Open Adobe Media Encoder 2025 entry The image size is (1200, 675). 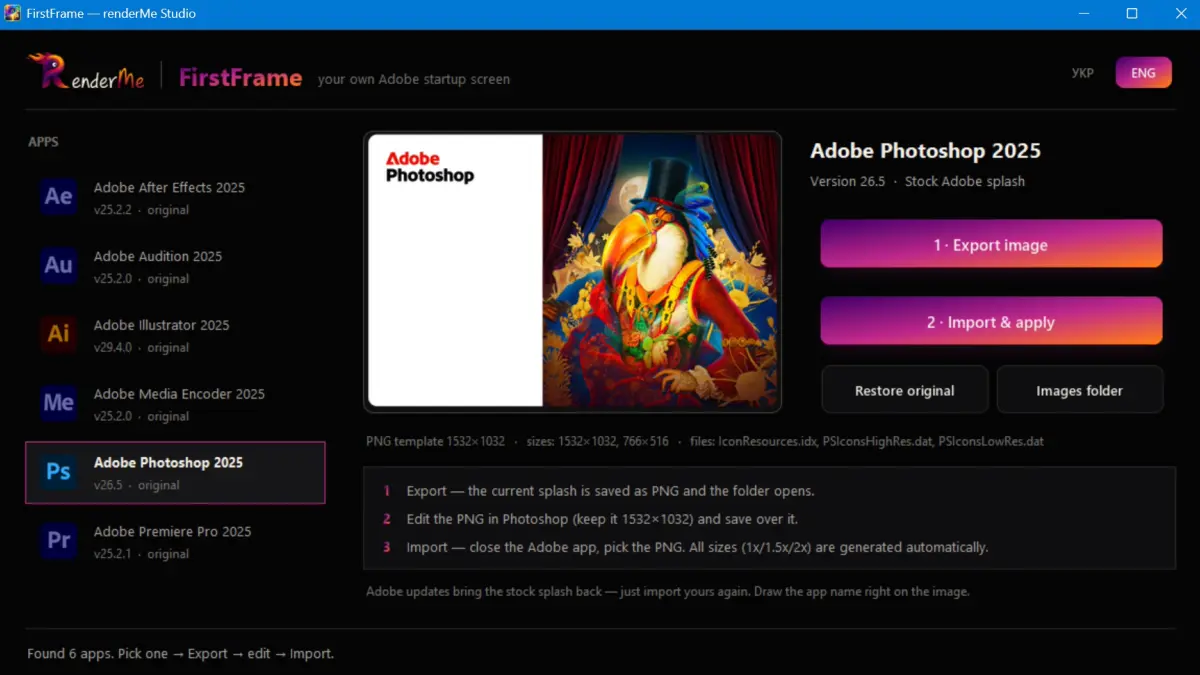(x=175, y=404)
